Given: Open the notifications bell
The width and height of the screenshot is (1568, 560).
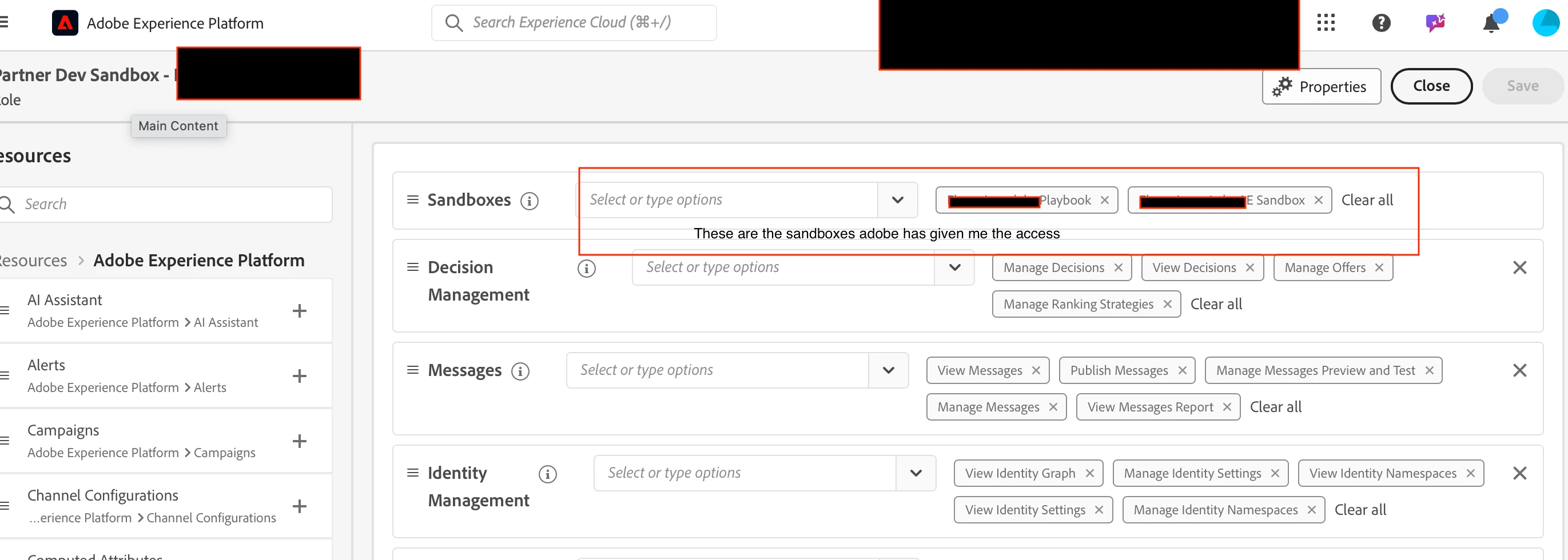Looking at the screenshot, I should pos(1491,23).
